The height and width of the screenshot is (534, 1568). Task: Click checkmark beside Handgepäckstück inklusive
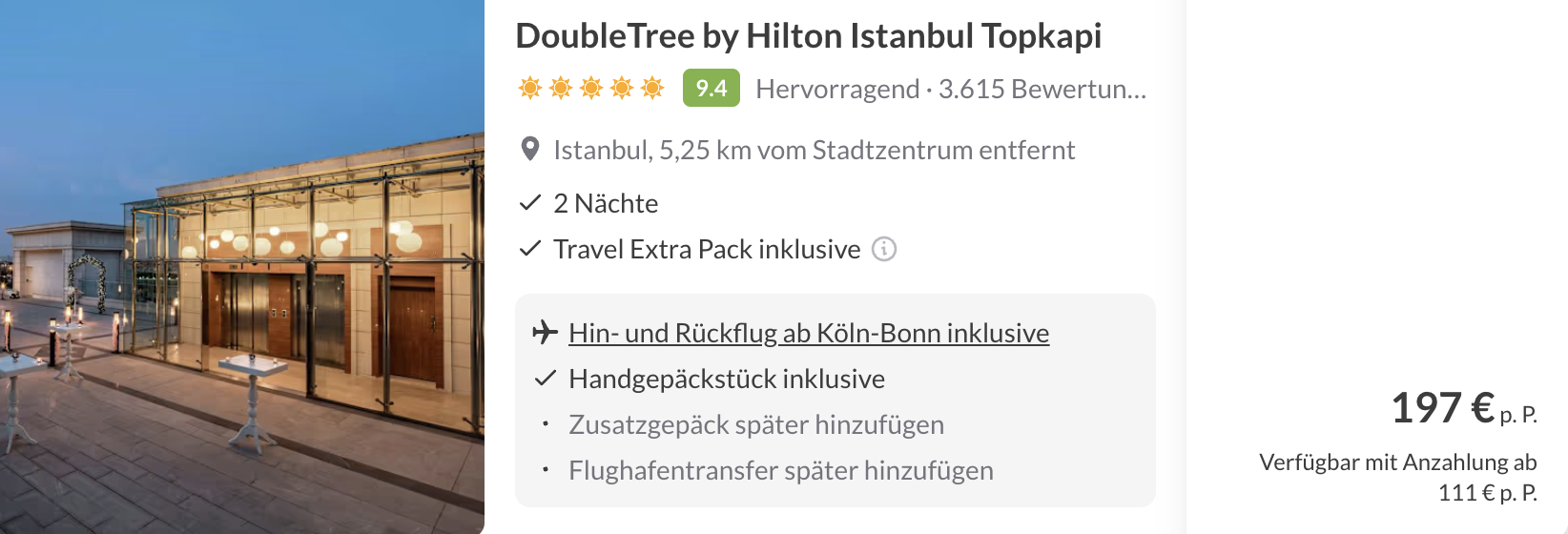click(x=546, y=379)
